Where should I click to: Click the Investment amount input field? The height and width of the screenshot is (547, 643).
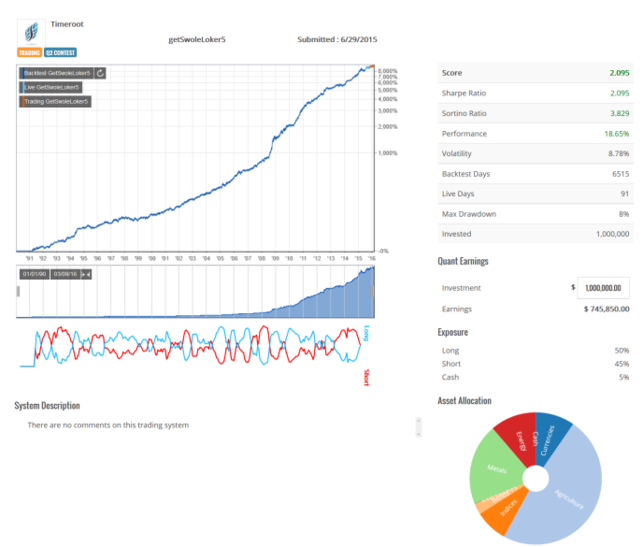tap(603, 288)
